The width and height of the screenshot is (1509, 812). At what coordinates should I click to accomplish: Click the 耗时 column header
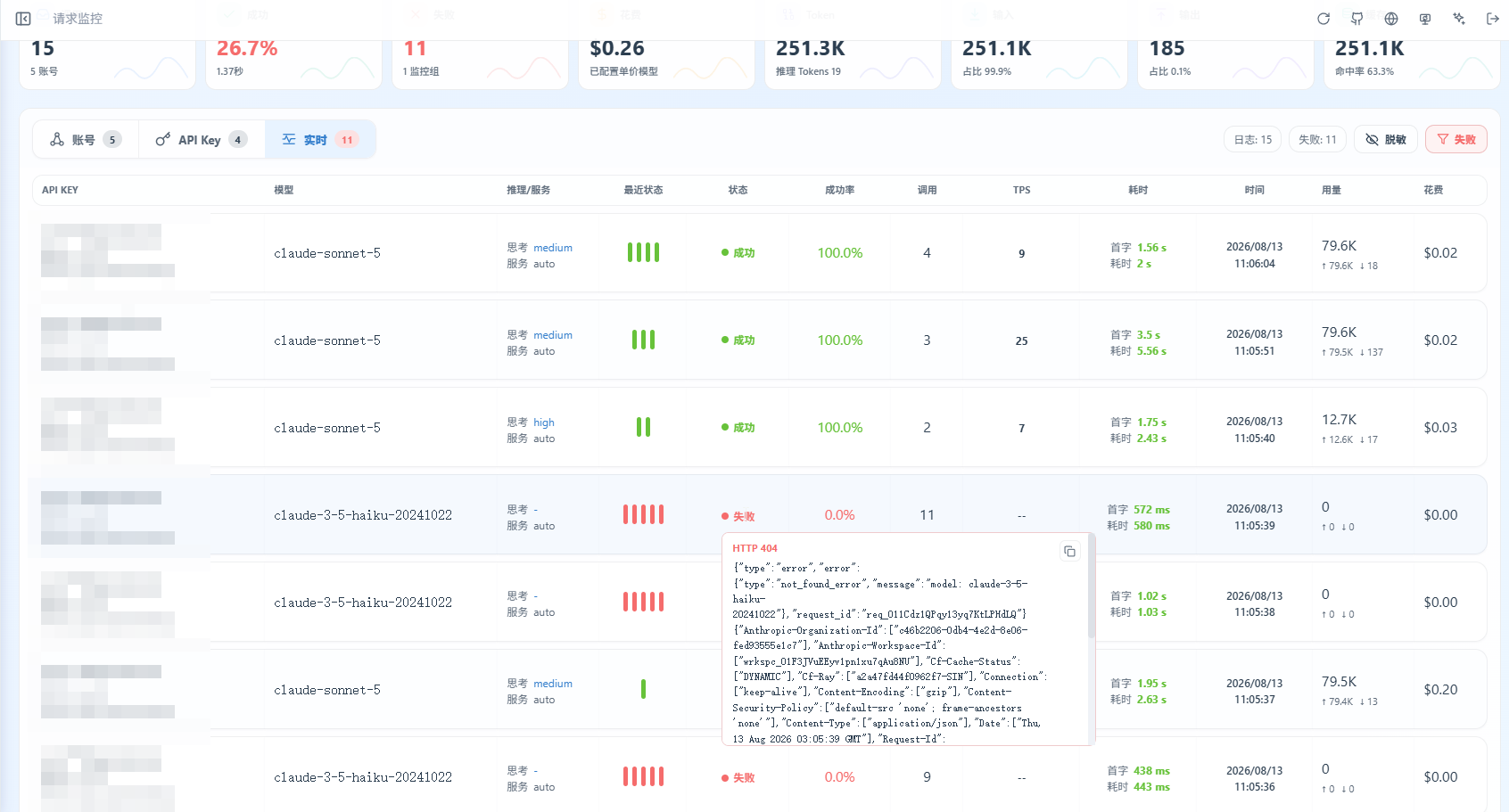1138,190
